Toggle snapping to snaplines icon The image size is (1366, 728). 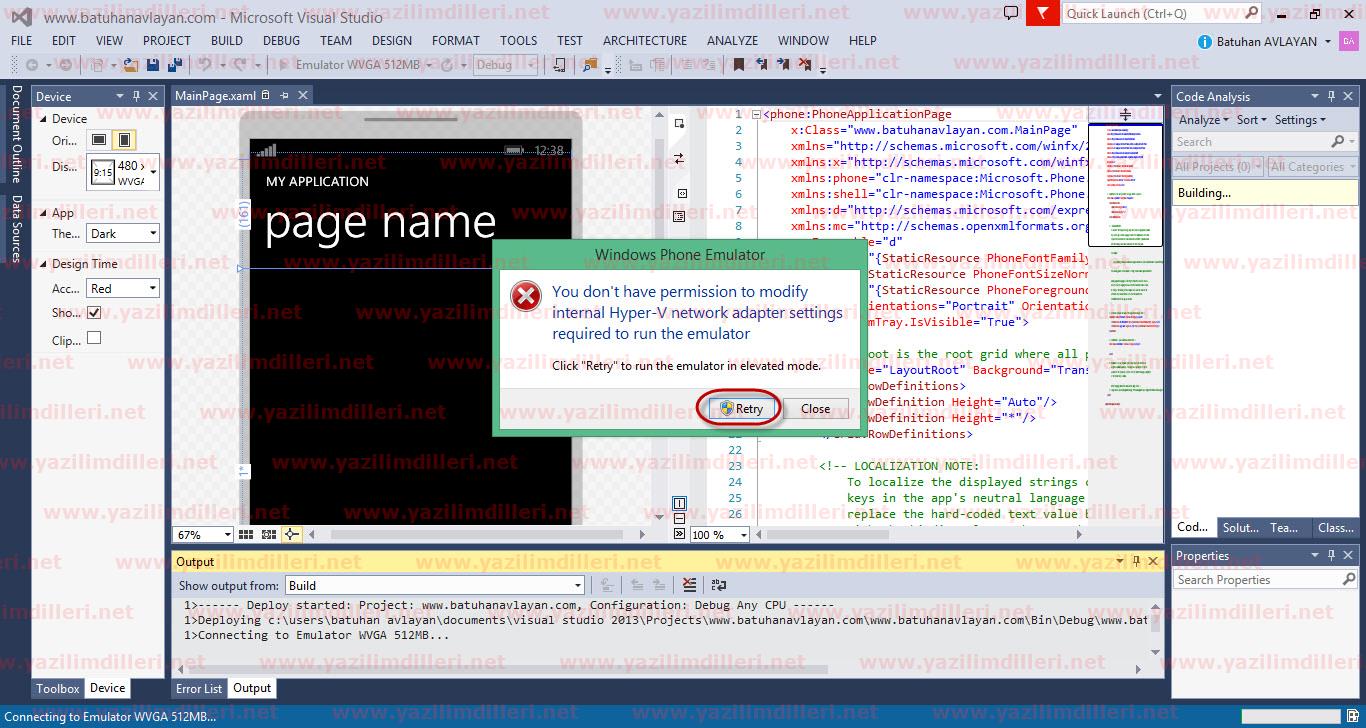point(291,535)
